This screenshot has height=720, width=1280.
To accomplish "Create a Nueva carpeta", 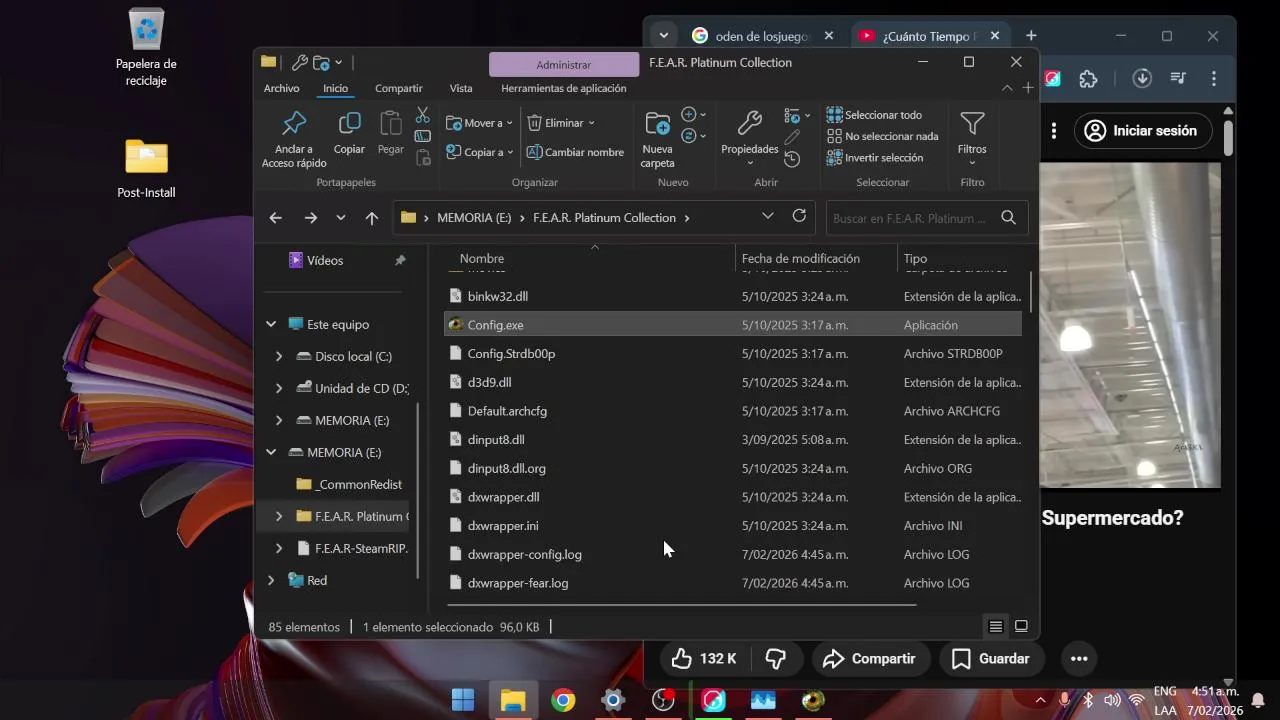I will point(658,138).
